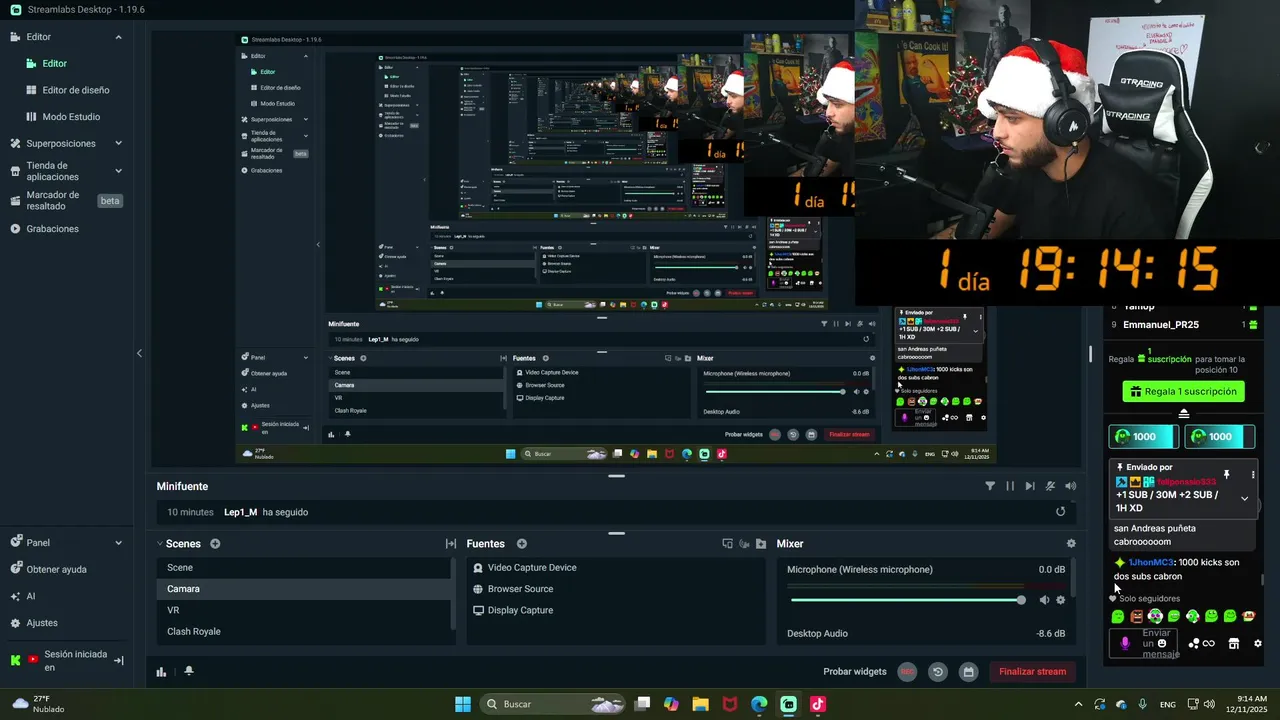
Task: Show hidden system tray icons
Action: tap(1078, 704)
